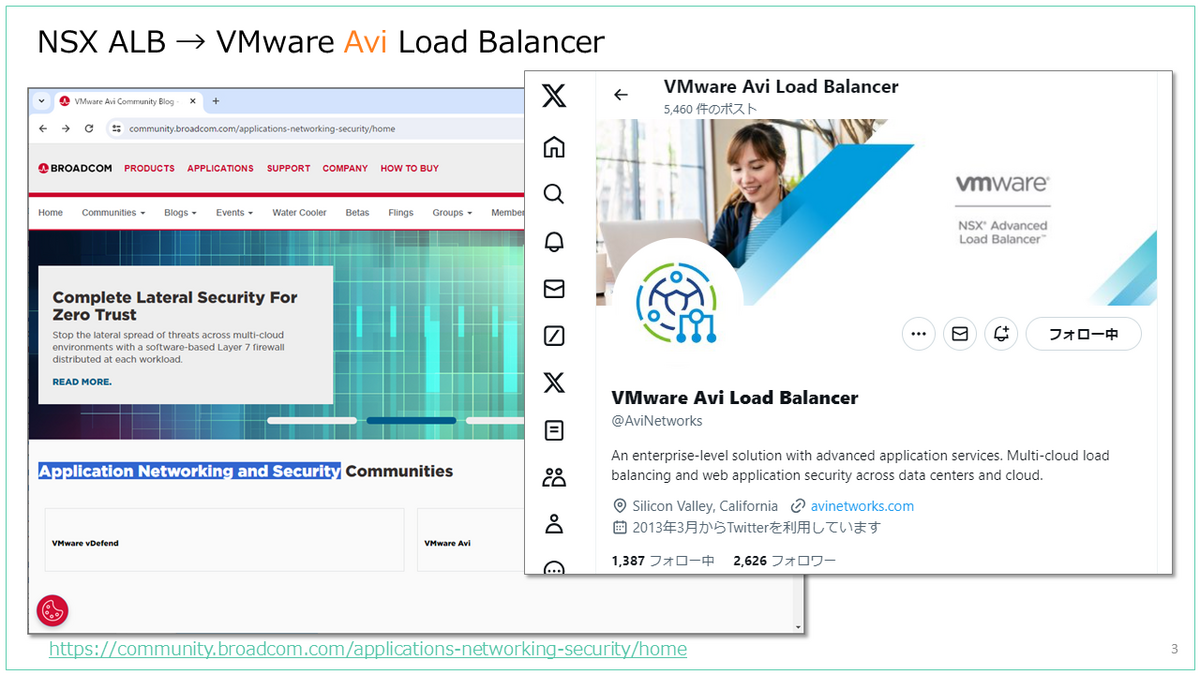
Task: Open Notifications bell in the X sidebar
Action: pos(553,241)
